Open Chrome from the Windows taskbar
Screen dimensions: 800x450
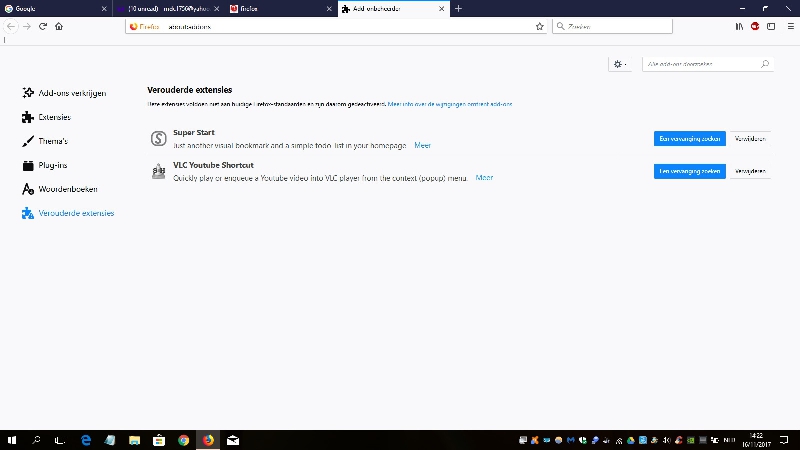pyautogui.click(x=183, y=439)
